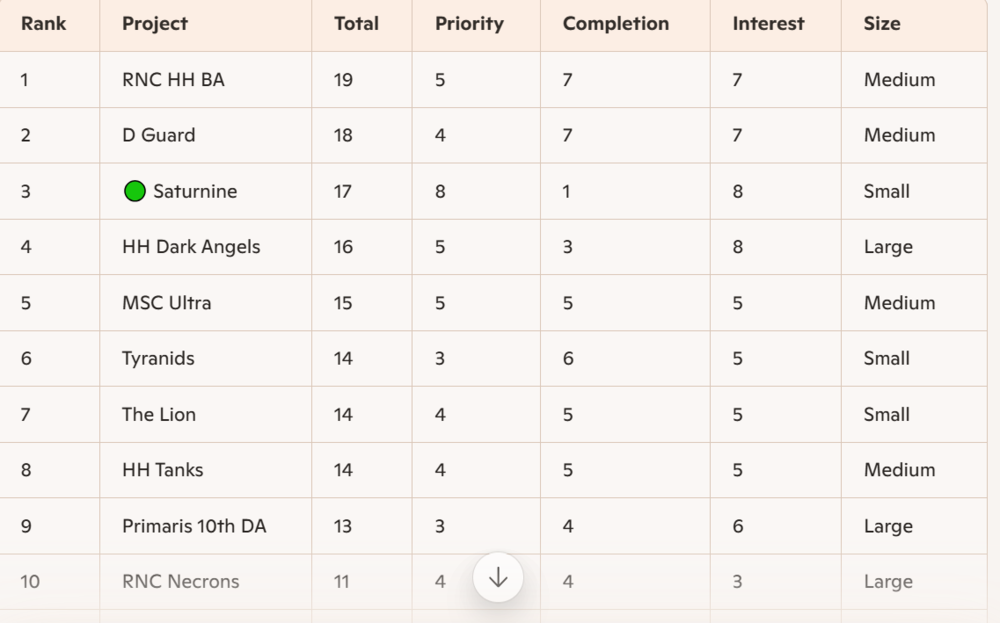Viewport: 1000px width, 623px height.
Task: Select the RNC HH BA project cell
Action: tap(173, 80)
